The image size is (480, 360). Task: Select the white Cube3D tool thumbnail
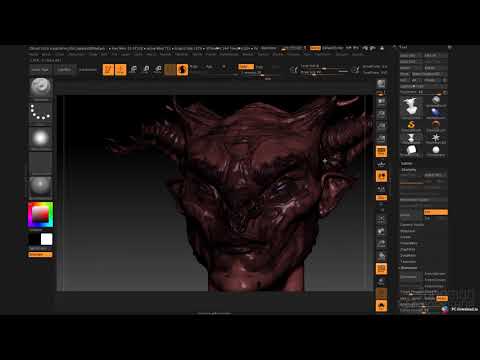[411, 150]
